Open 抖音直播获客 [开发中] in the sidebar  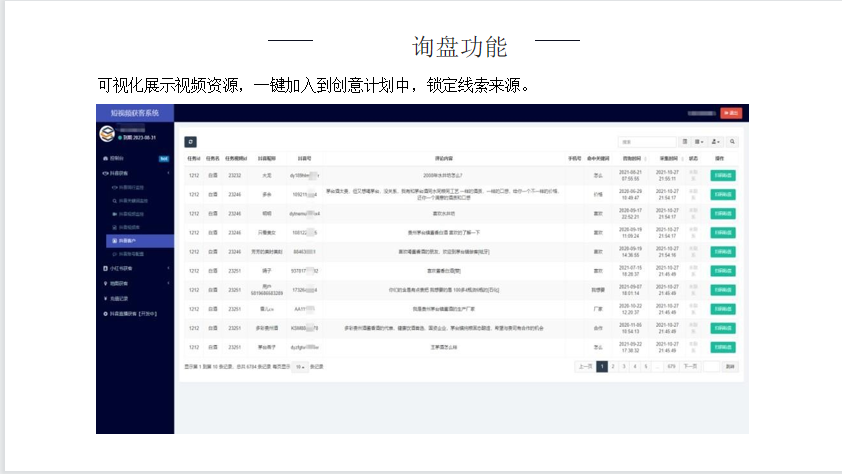coord(135,313)
